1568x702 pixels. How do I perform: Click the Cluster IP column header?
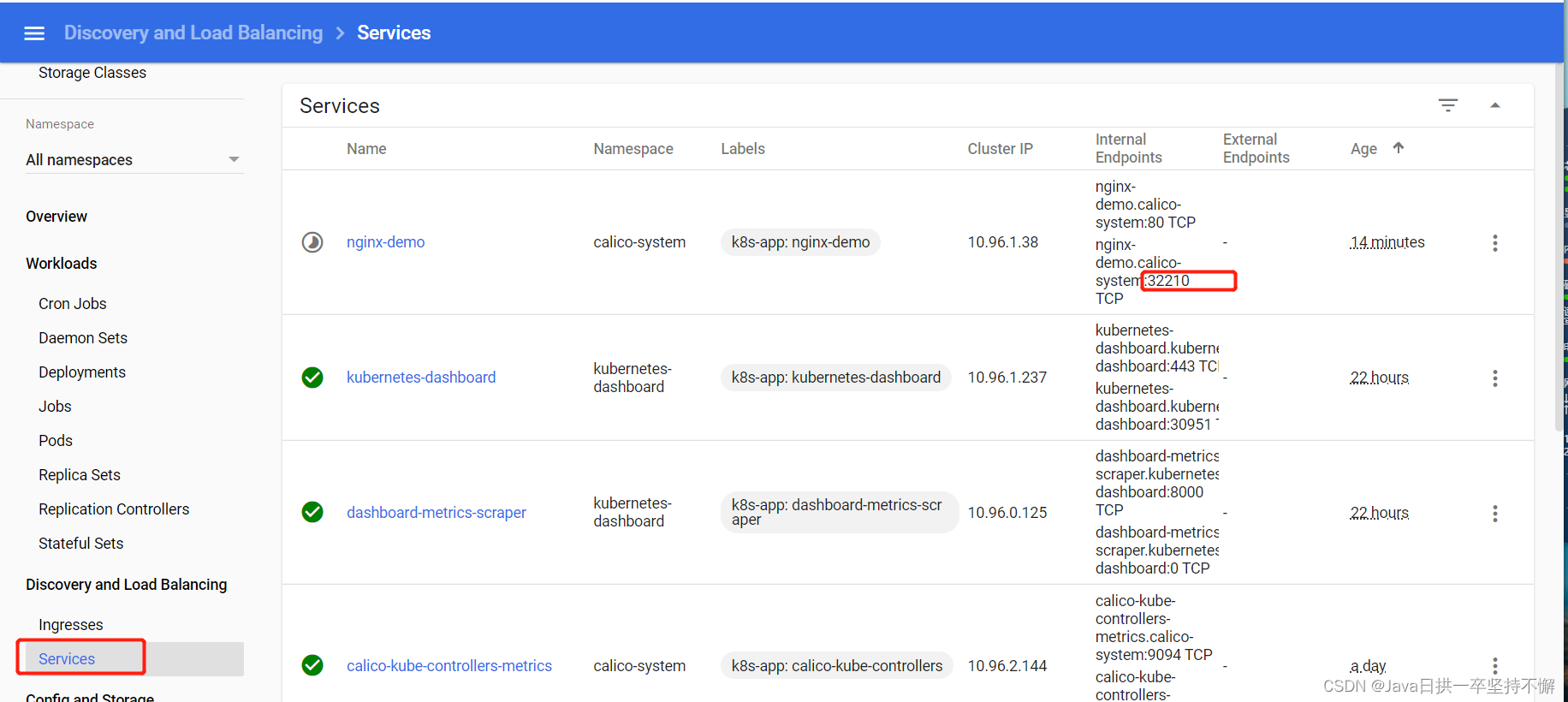pos(1000,149)
